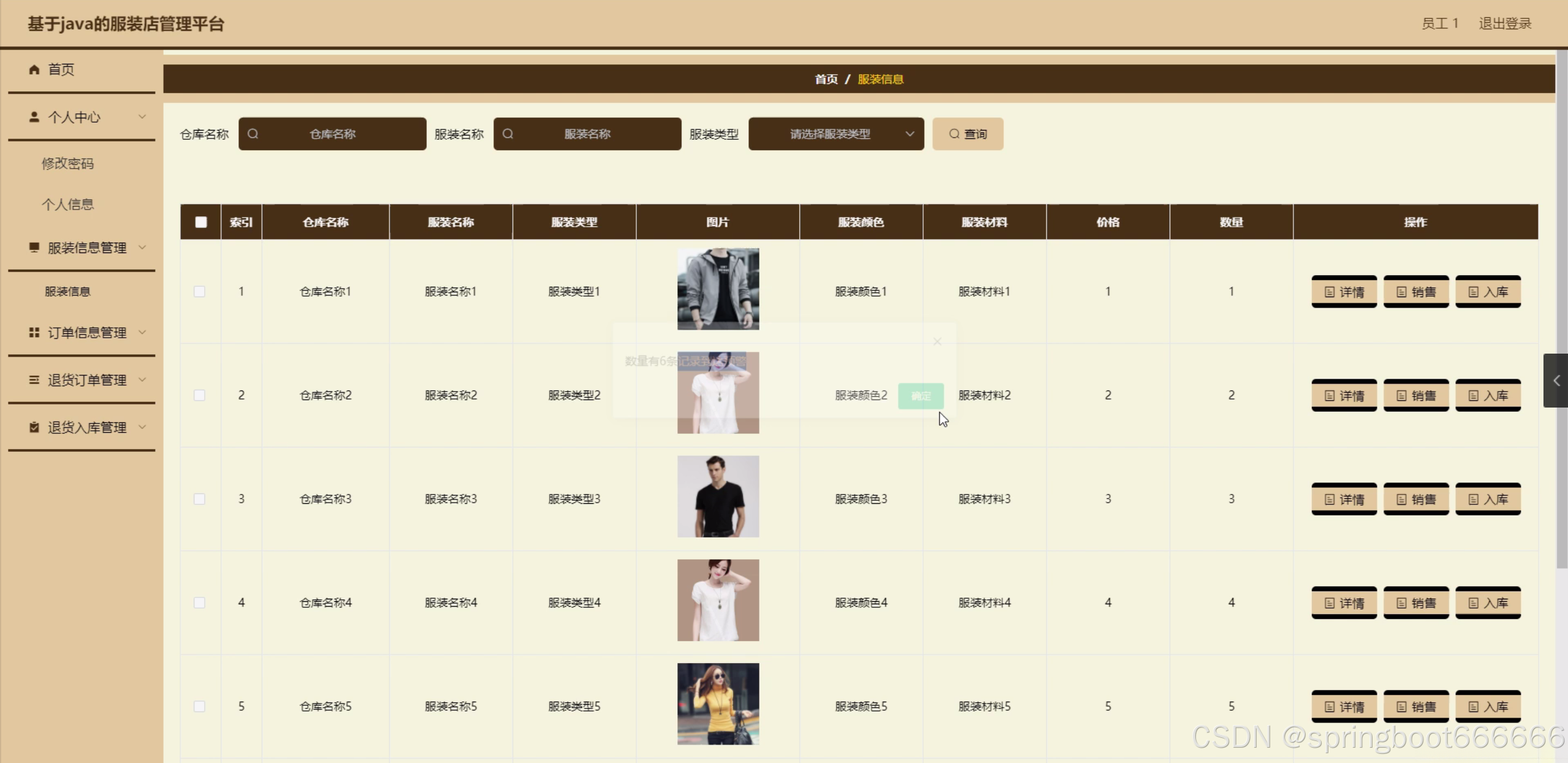This screenshot has height=763, width=1568.
Task: Open the 请选择服装类型 dropdown
Action: click(835, 134)
